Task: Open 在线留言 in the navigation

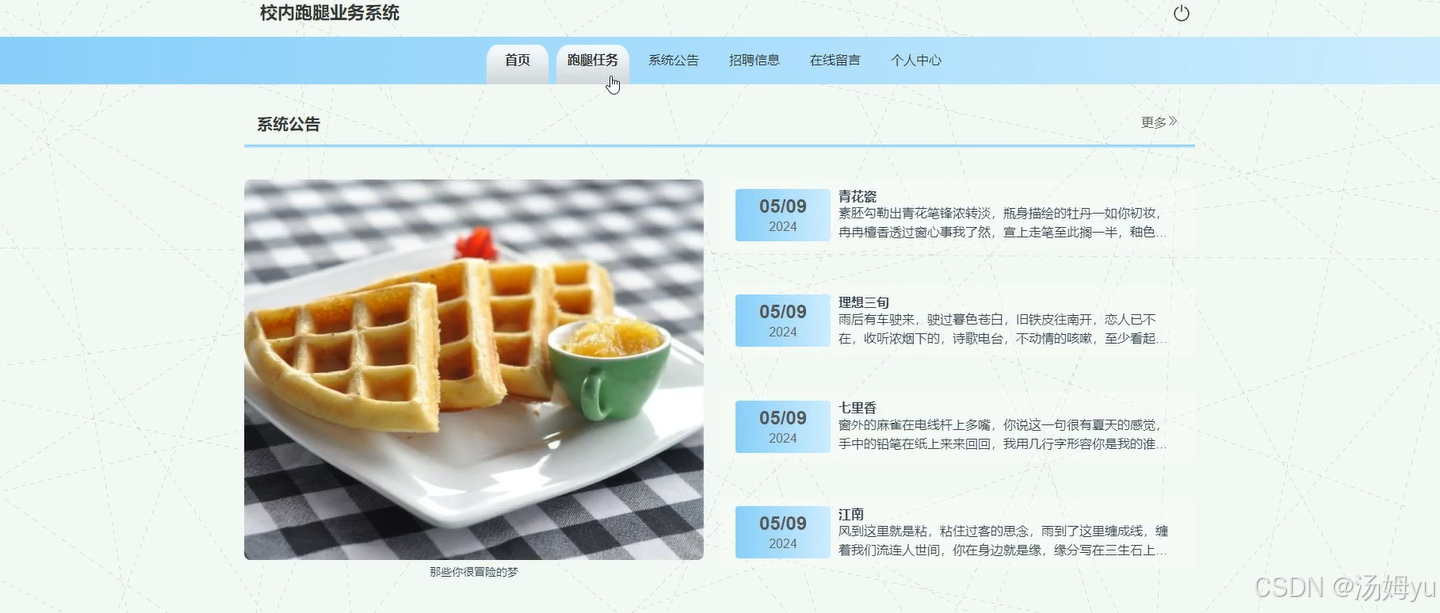Action: (835, 60)
